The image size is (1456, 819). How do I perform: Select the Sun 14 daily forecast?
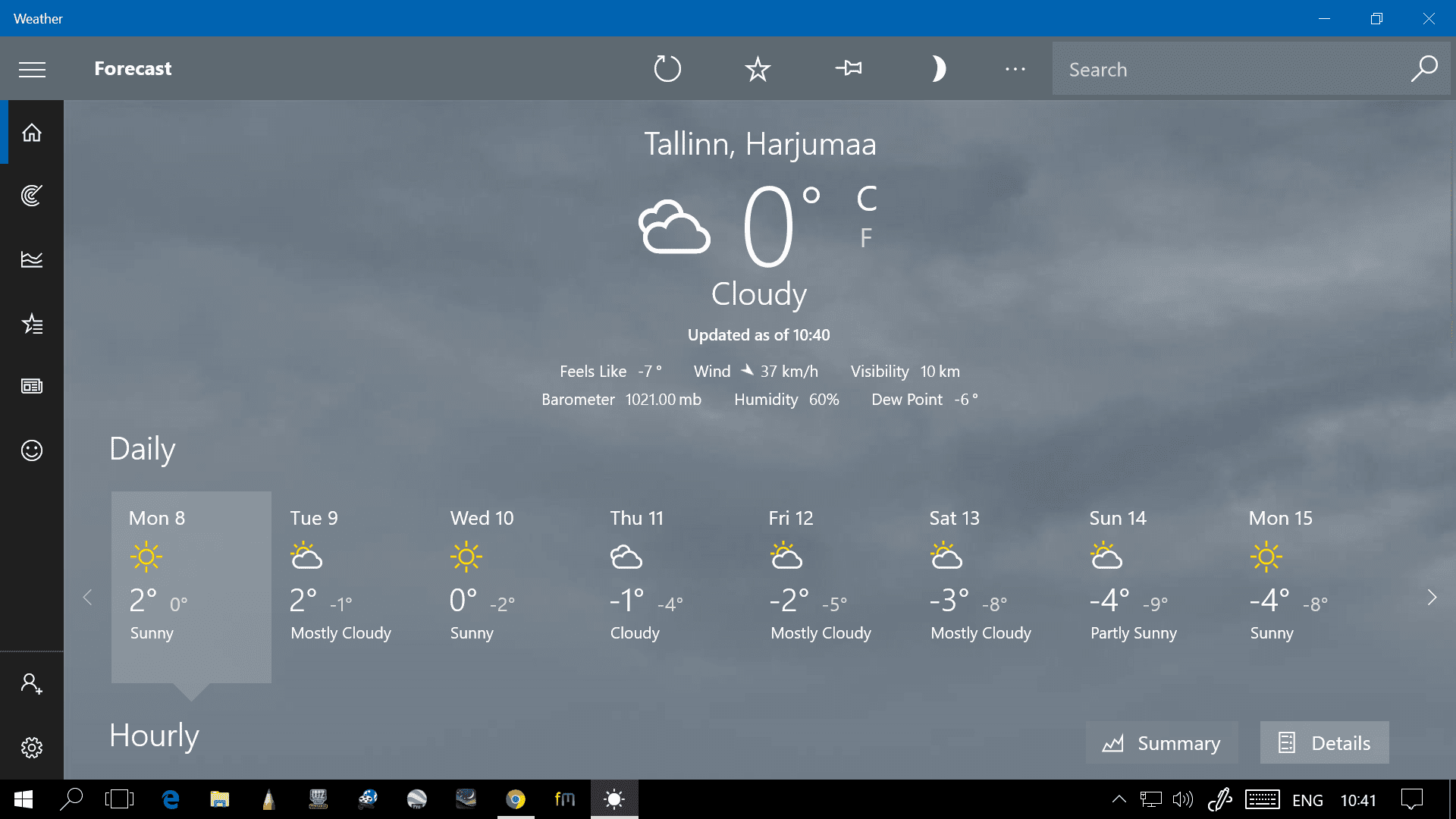[x=1152, y=587]
